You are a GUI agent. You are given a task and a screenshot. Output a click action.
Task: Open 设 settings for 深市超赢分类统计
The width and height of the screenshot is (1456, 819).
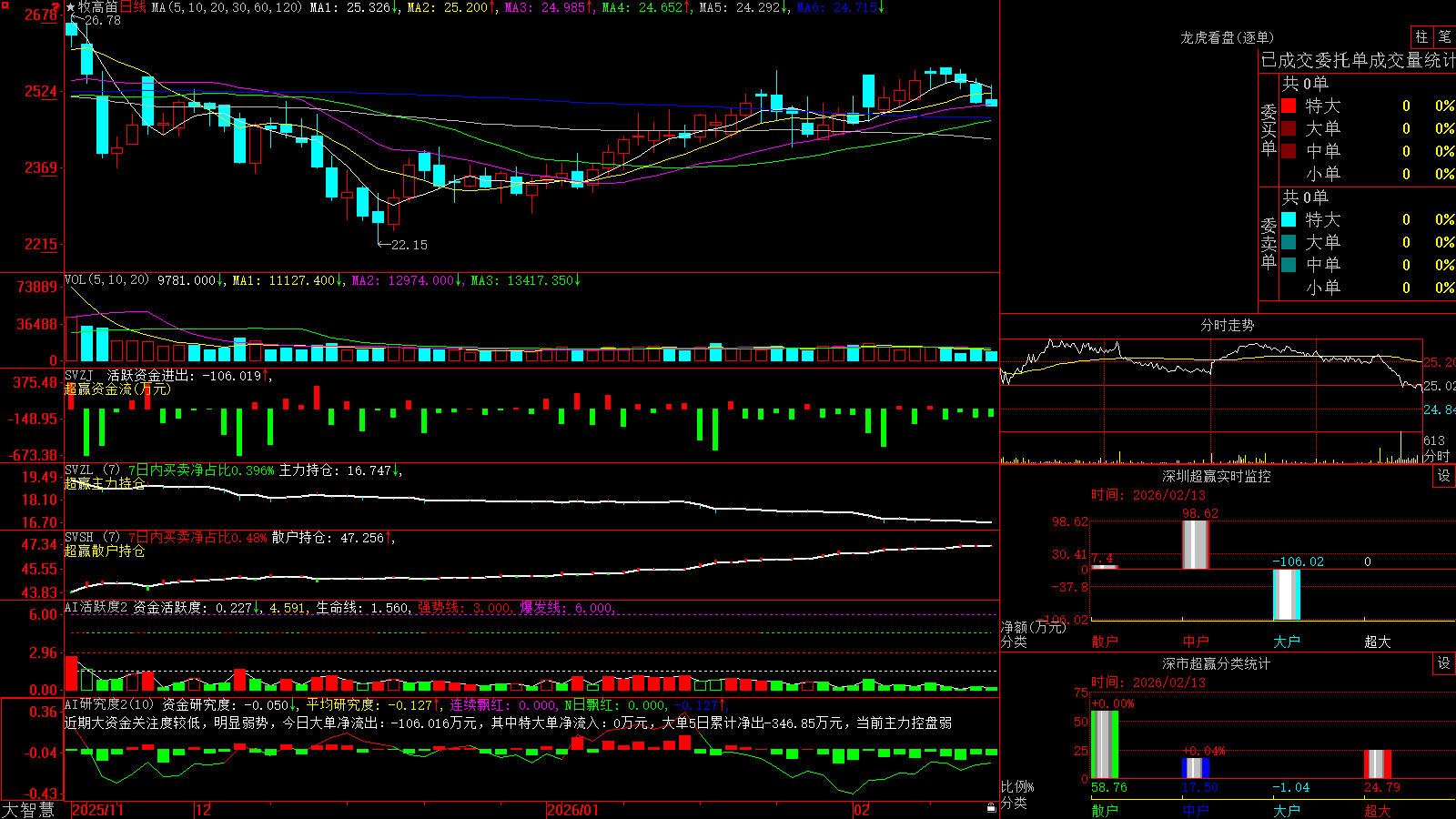1444,663
